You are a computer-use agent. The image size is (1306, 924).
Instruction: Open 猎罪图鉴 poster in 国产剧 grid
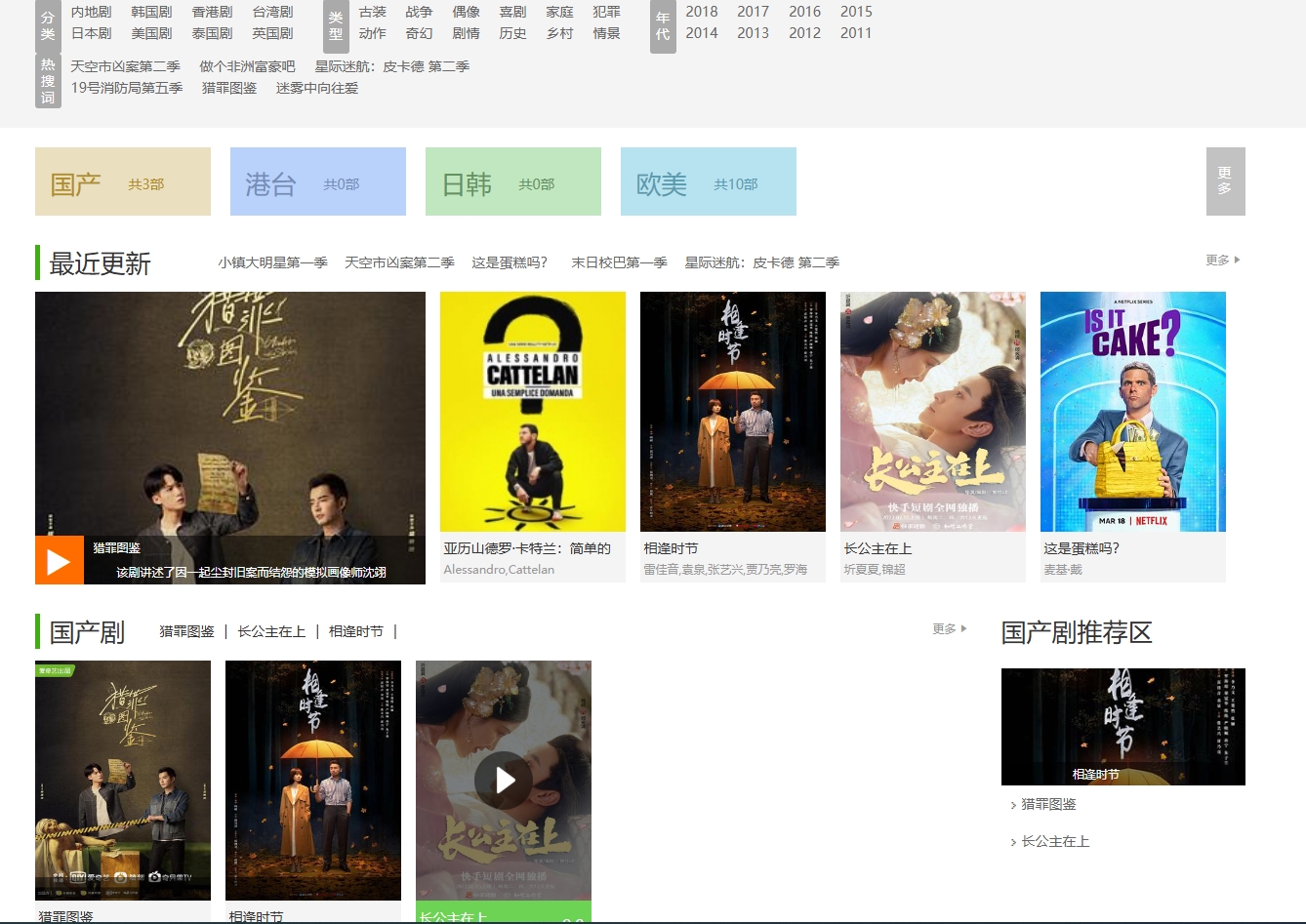(123, 781)
